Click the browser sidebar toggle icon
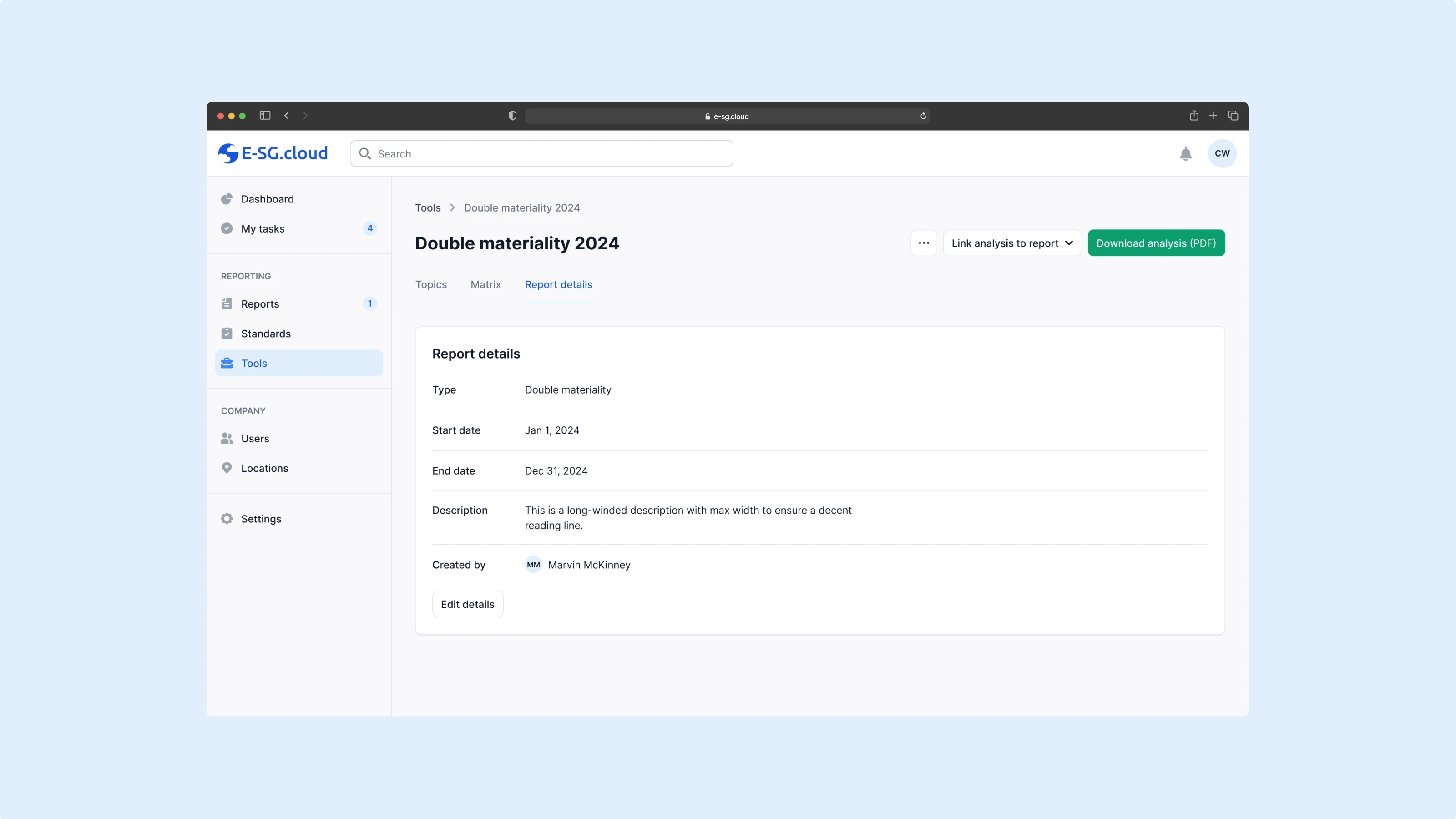 265,116
